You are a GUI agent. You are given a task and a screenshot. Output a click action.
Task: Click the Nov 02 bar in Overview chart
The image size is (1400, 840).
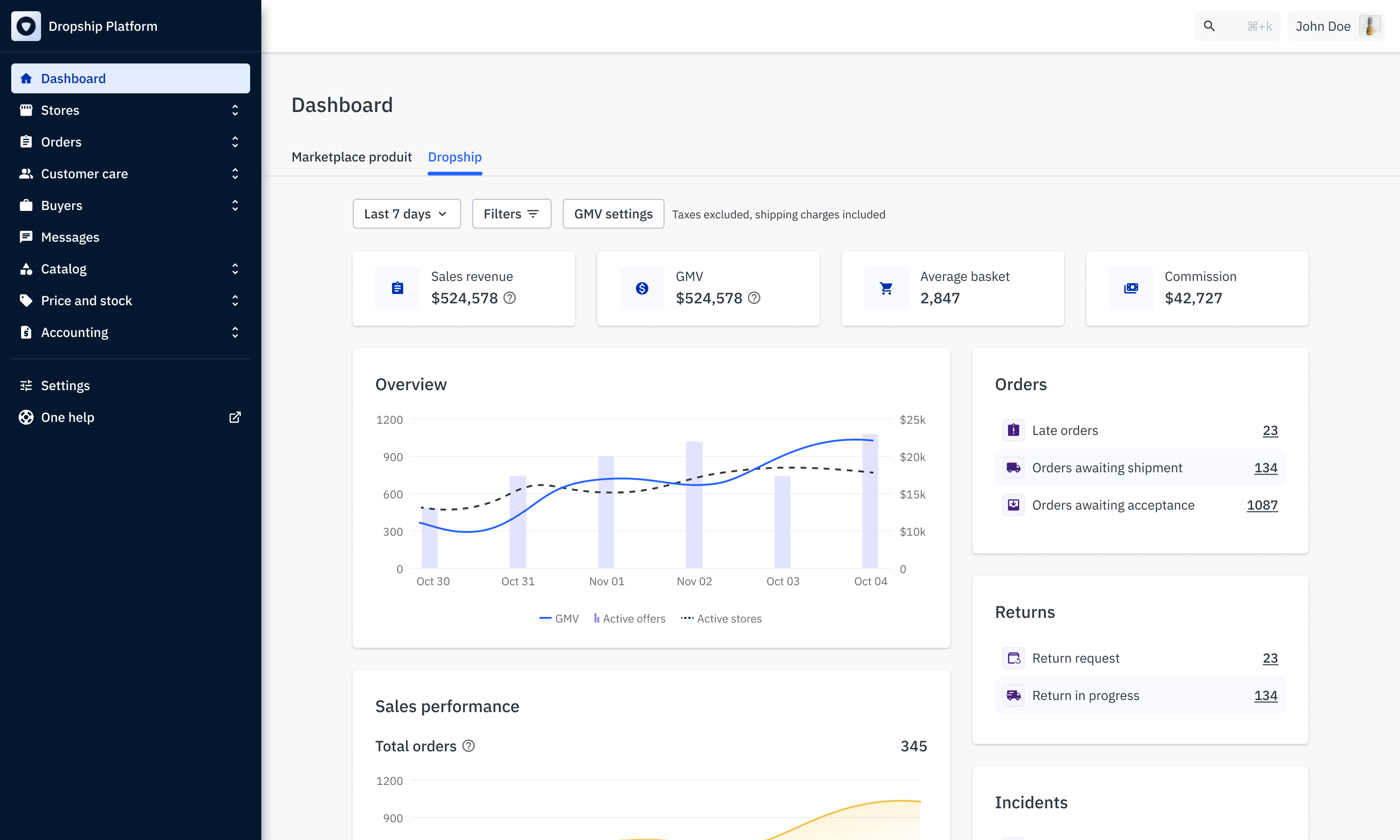694,504
